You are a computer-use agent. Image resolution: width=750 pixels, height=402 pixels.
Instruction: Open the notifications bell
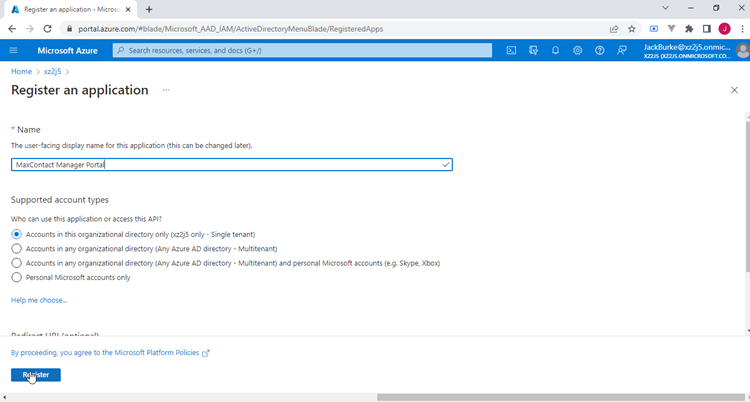click(x=555, y=50)
